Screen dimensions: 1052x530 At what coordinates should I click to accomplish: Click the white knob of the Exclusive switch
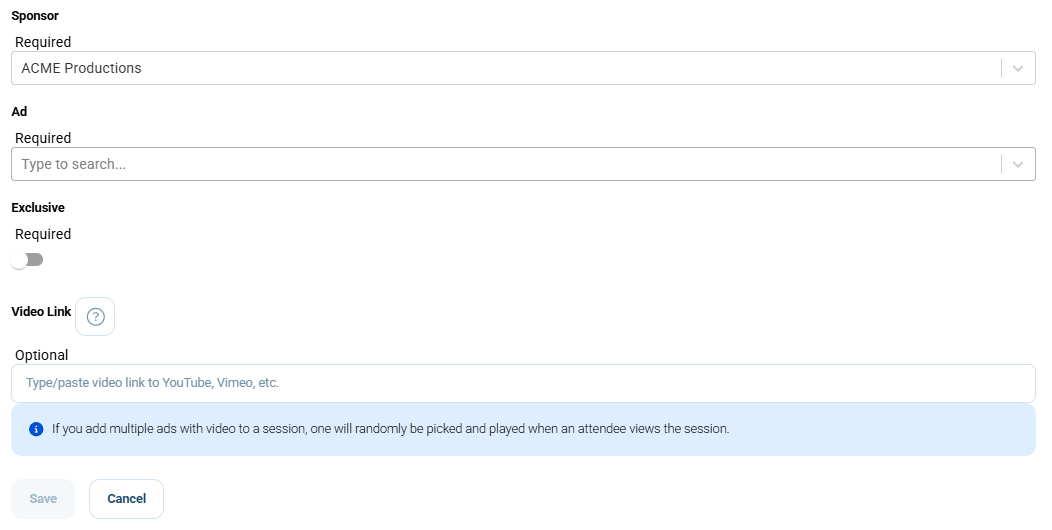click(19, 260)
